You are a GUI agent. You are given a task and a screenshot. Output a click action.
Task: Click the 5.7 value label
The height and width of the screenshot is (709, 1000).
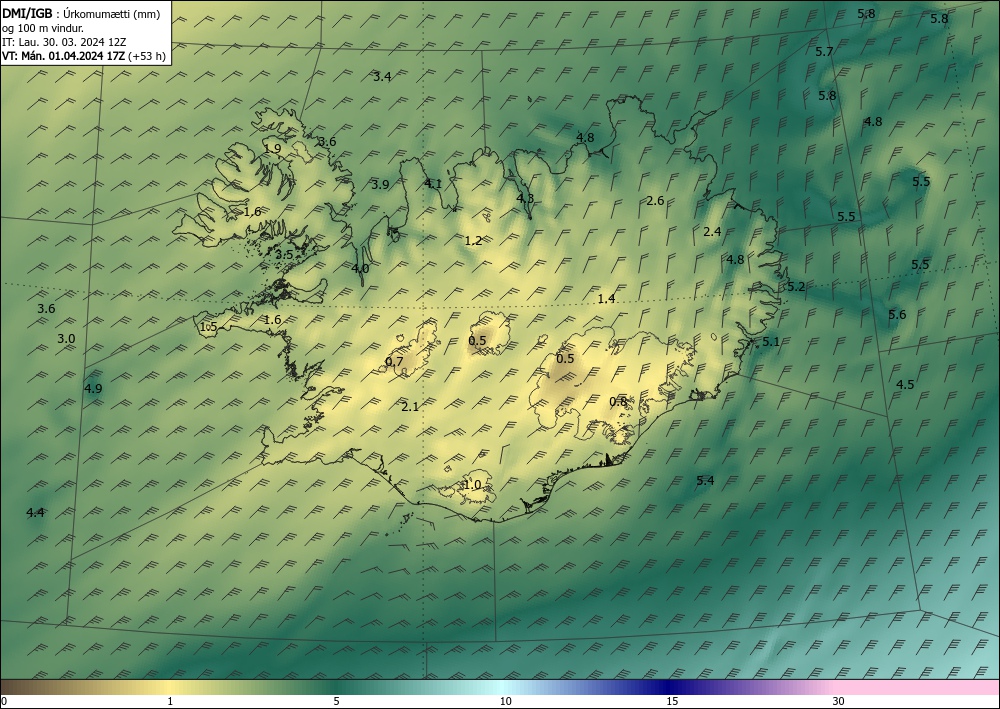[x=824, y=52]
